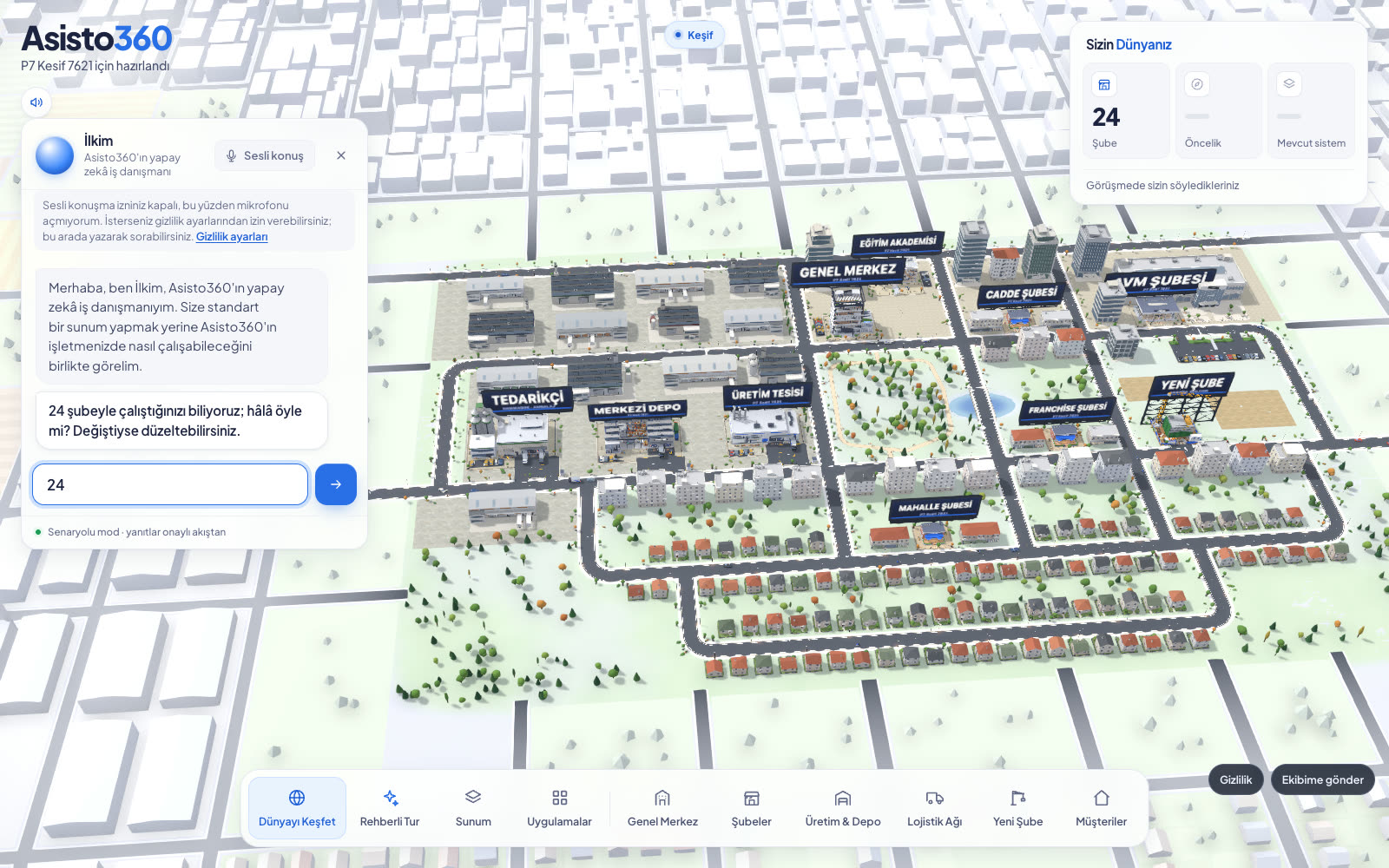Select Şubeler in the bottom bar

[752, 808]
